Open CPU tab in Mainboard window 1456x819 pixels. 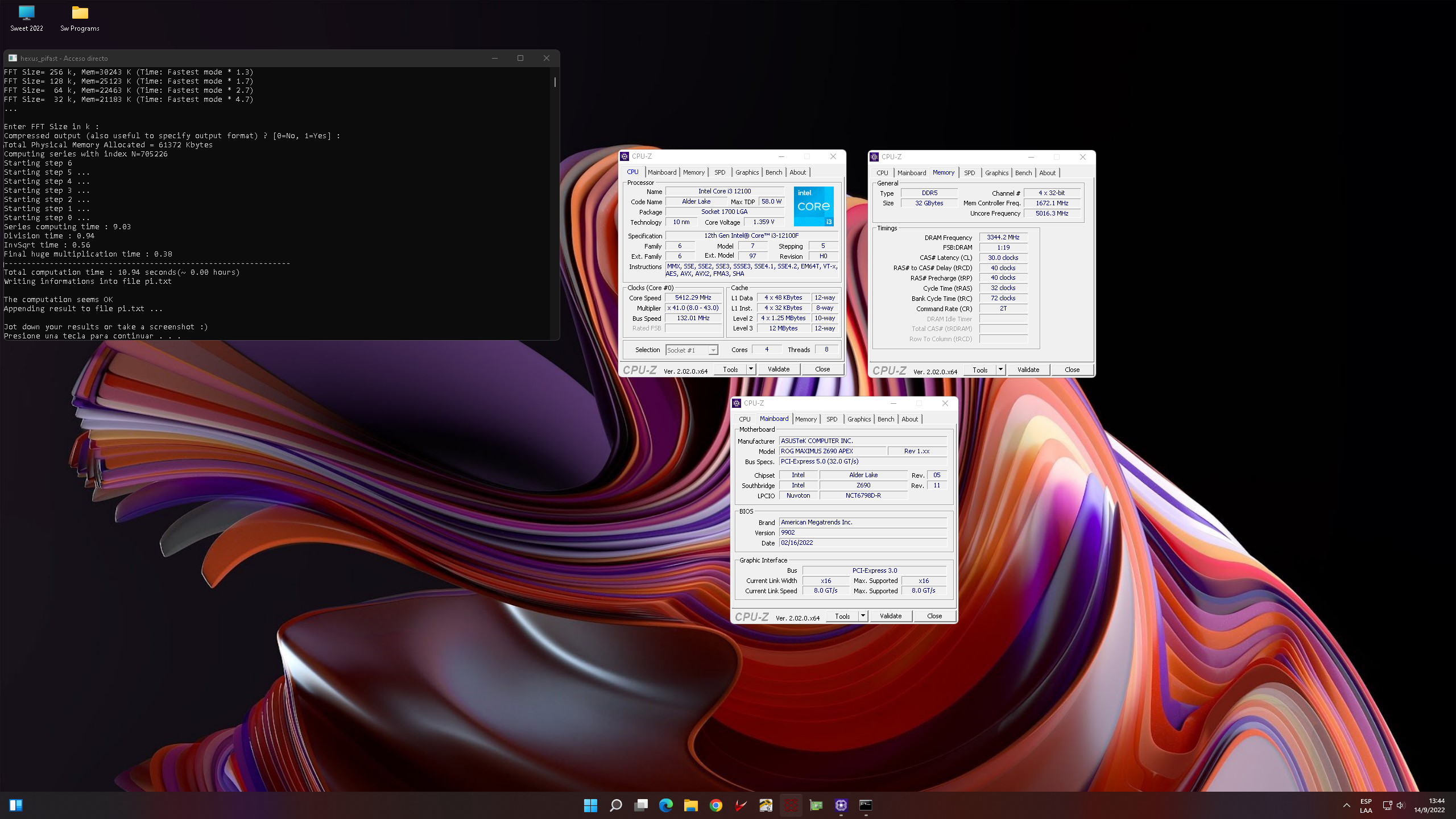click(x=744, y=419)
